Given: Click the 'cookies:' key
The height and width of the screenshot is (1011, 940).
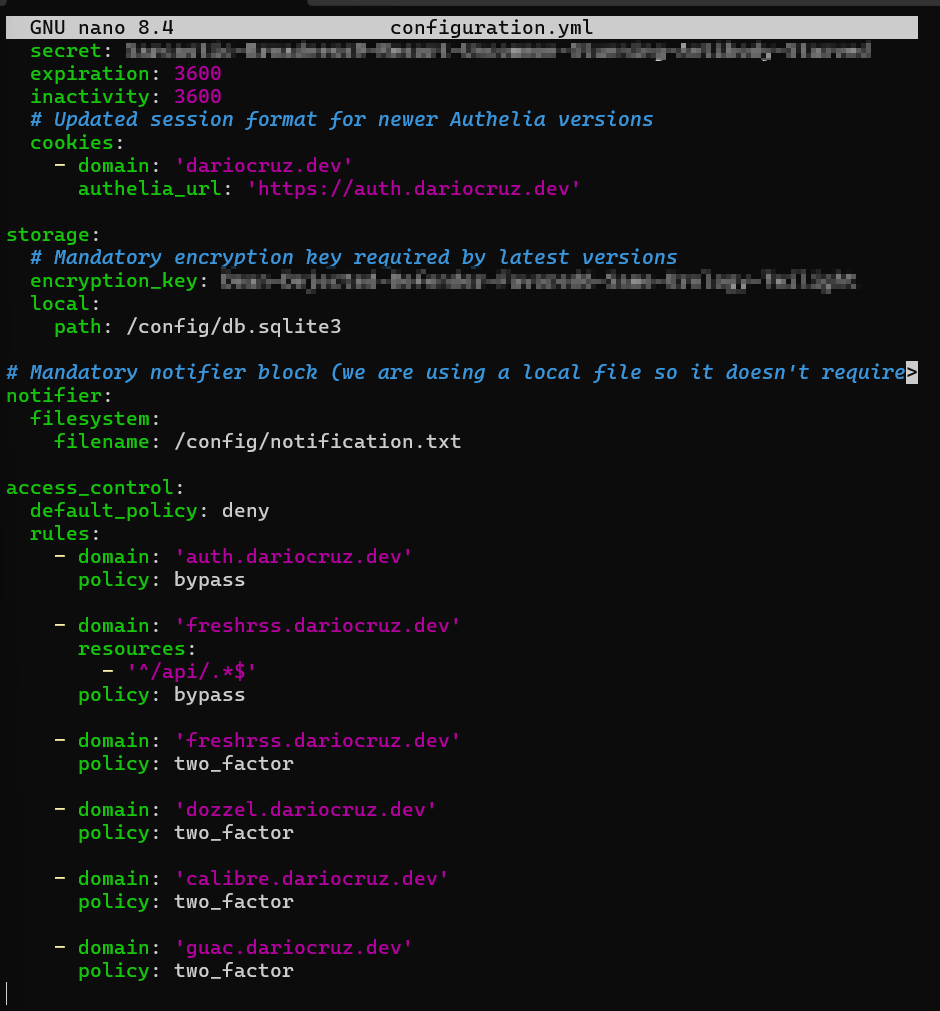Looking at the screenshot, I should coord(77,142).
